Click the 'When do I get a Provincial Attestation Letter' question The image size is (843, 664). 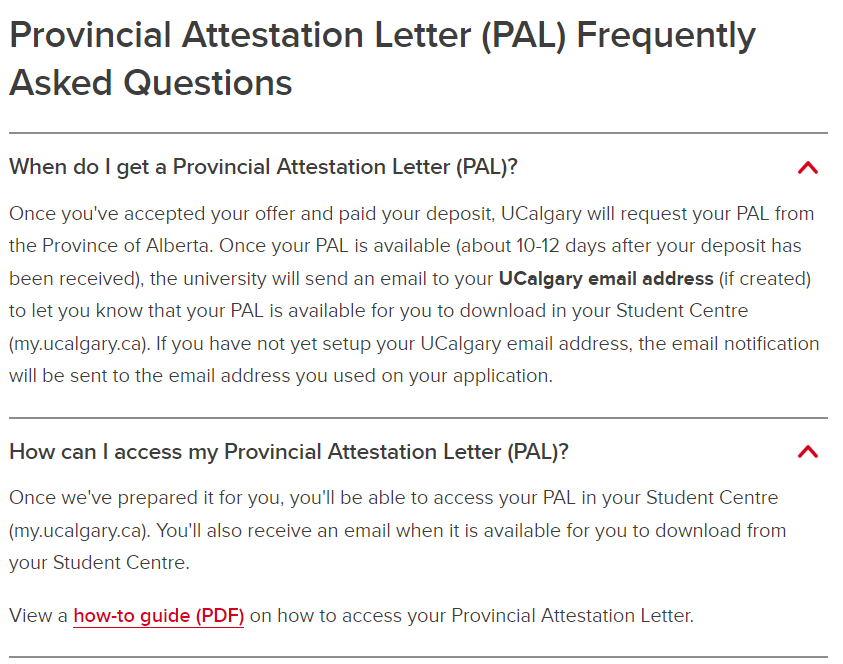(x=263, y=167)
